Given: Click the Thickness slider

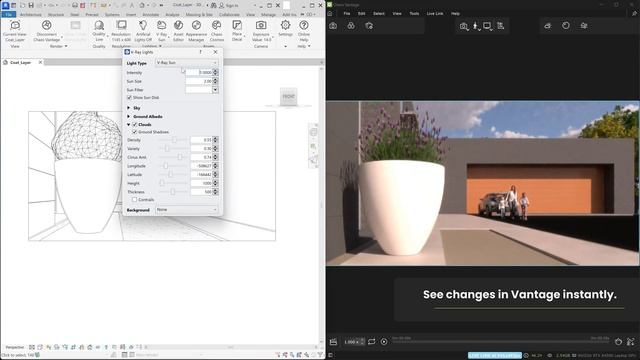Looking at the screenshot, I should coord(173,192).
